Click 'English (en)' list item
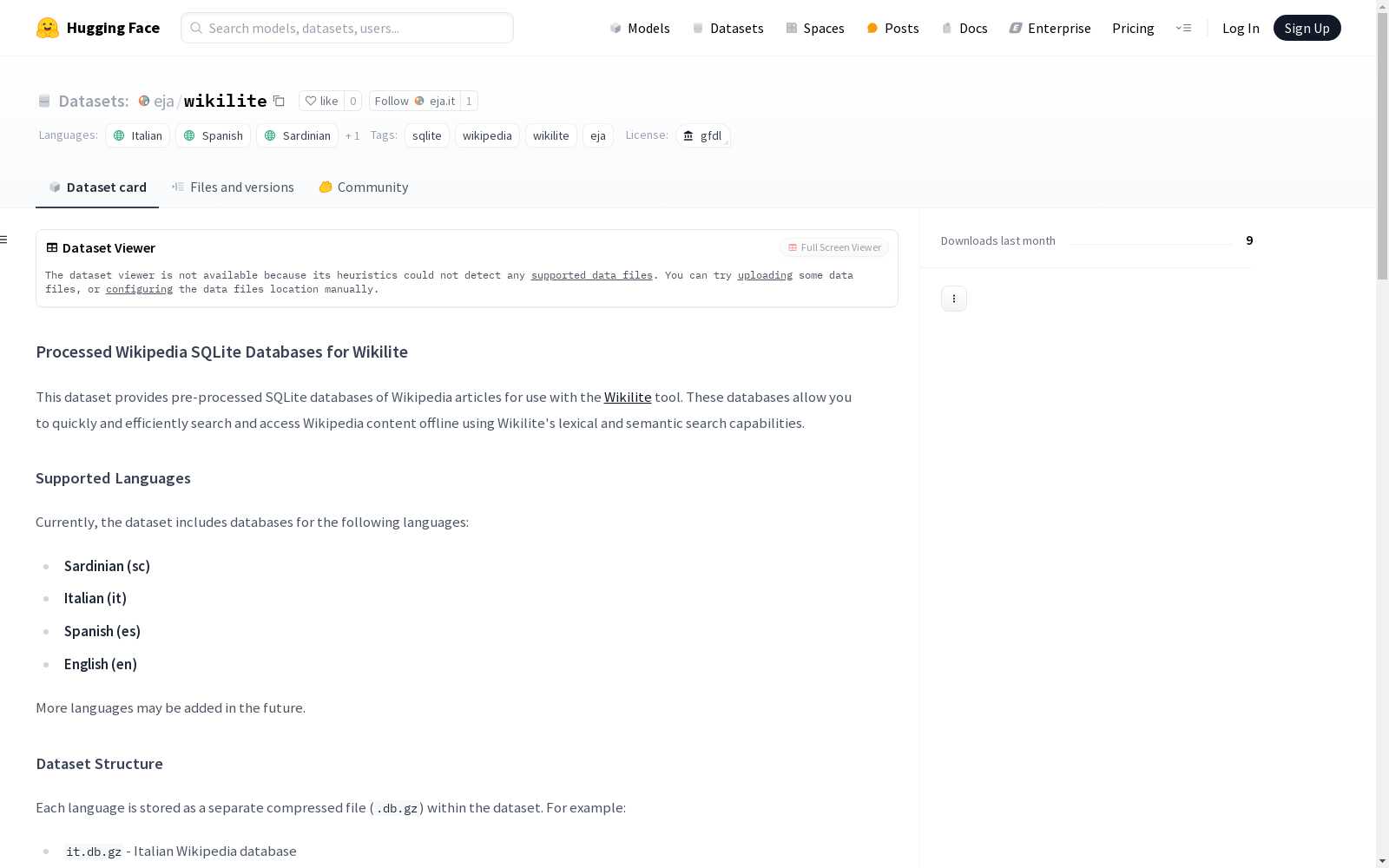 point(101,664)
